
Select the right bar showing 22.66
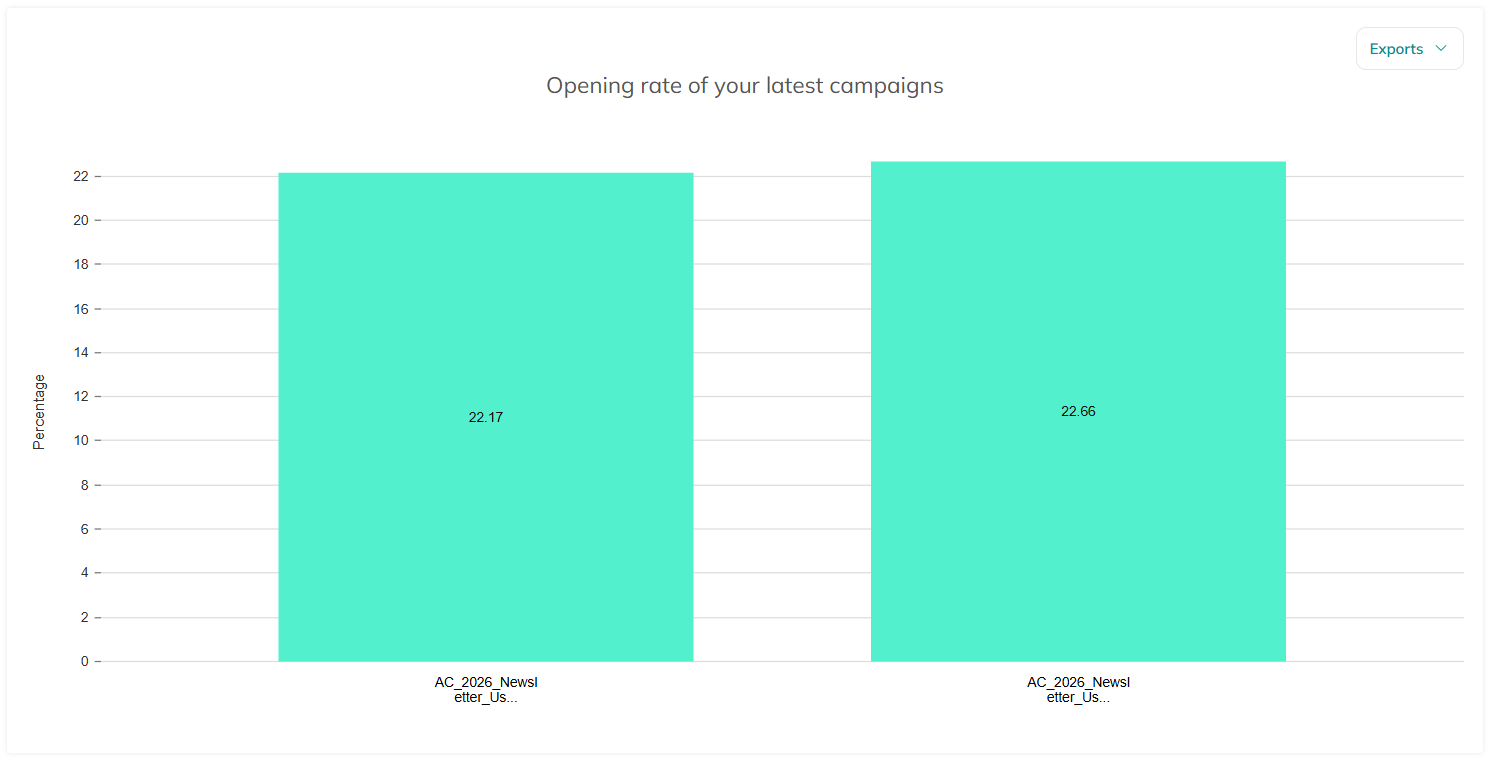click(x=1078, y=411)
